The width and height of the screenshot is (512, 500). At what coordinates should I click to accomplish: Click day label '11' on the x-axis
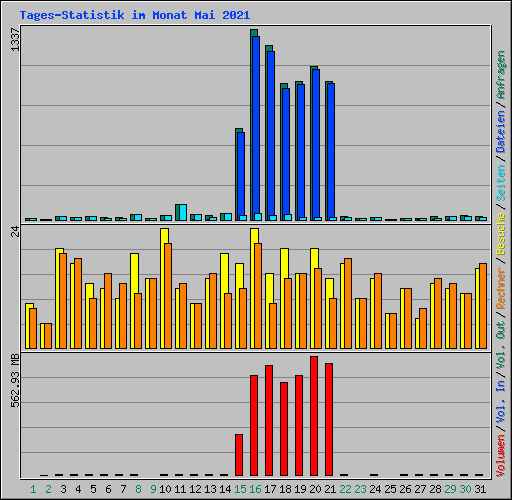click(180, 489)
